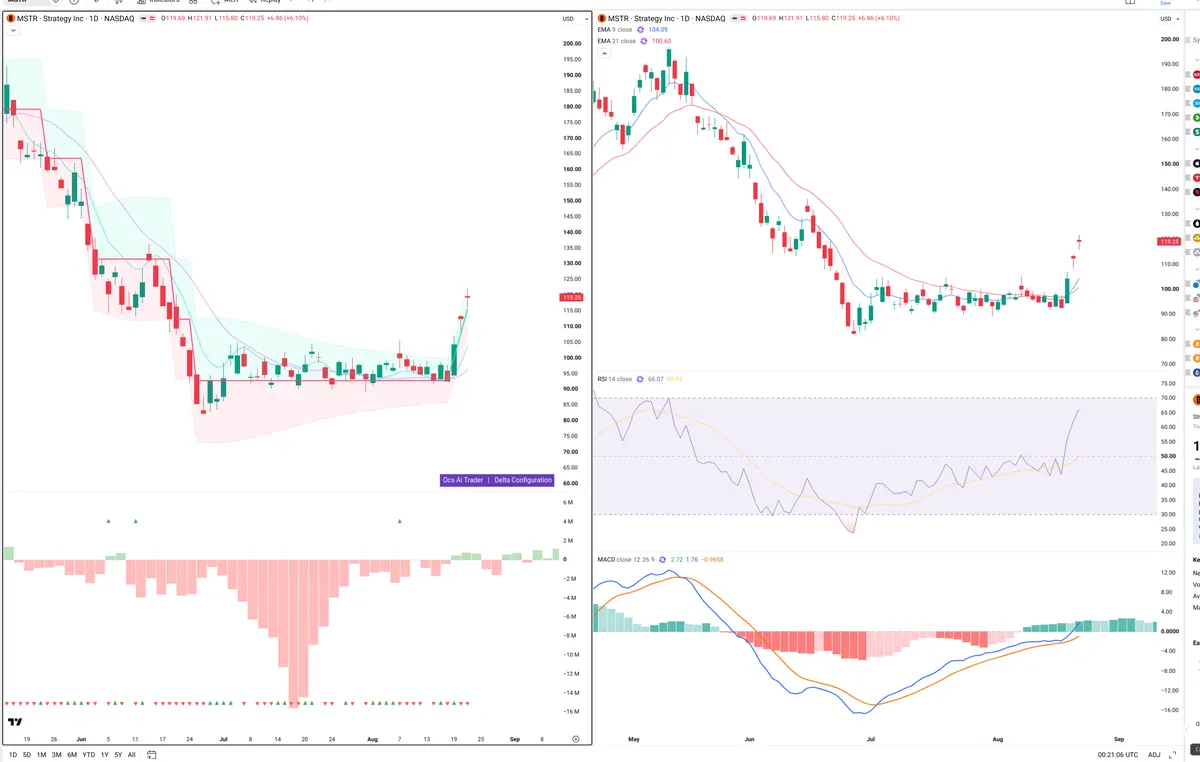Select the All time range

pyautogui.click(x=132, y=755)
